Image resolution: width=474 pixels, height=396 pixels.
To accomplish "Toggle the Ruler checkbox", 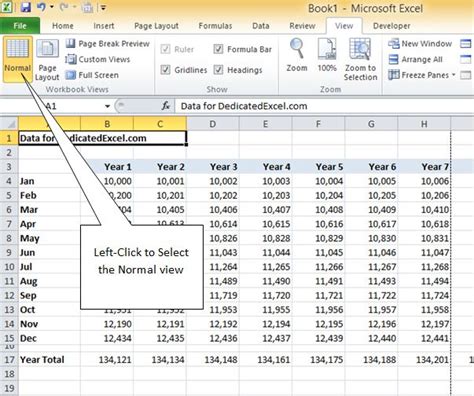I will (x=165, y=49).
